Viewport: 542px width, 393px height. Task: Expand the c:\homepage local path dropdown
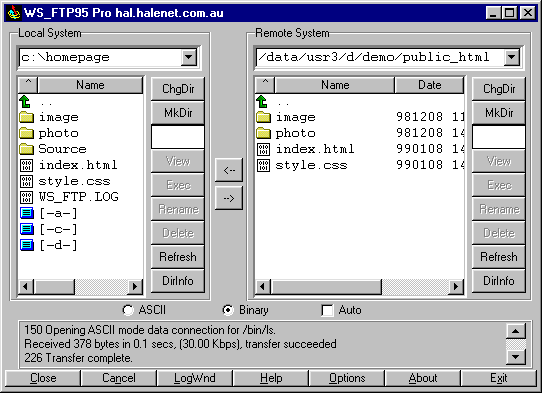click(189, 57)
